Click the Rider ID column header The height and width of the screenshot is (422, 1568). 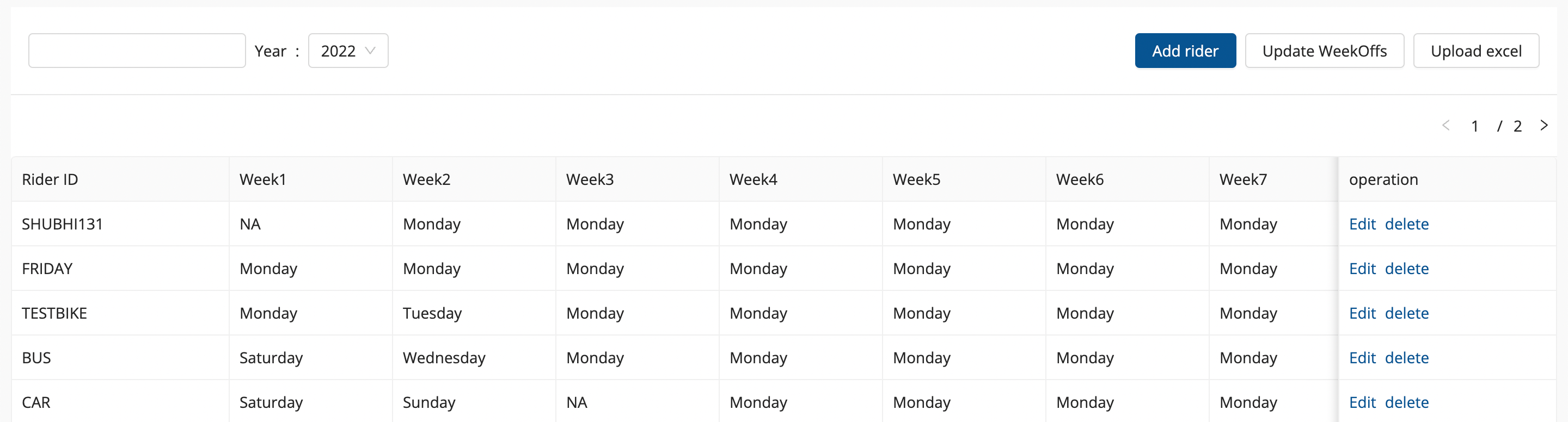pyautogui.click(x=50, y=180)
